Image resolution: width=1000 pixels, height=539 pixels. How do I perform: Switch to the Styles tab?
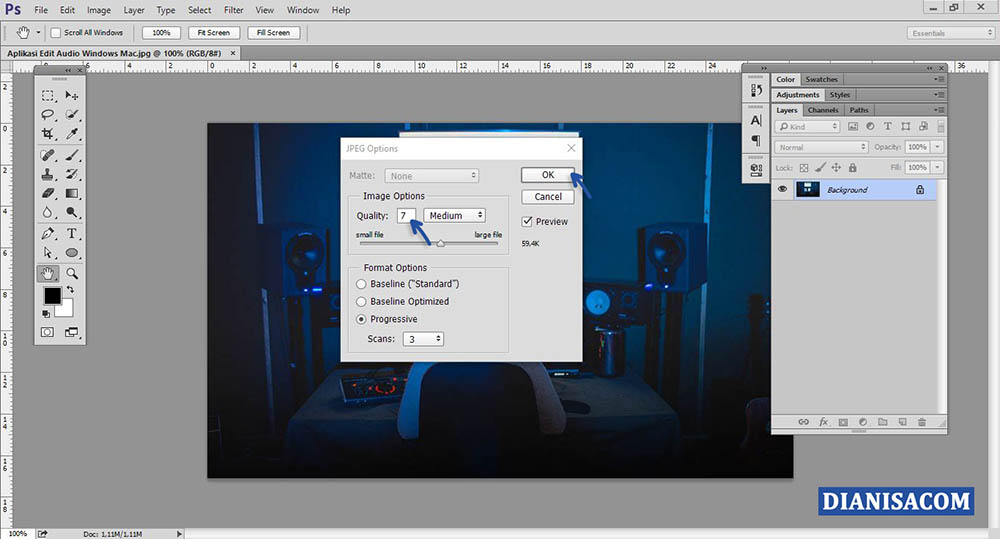[x=839, y=94]
